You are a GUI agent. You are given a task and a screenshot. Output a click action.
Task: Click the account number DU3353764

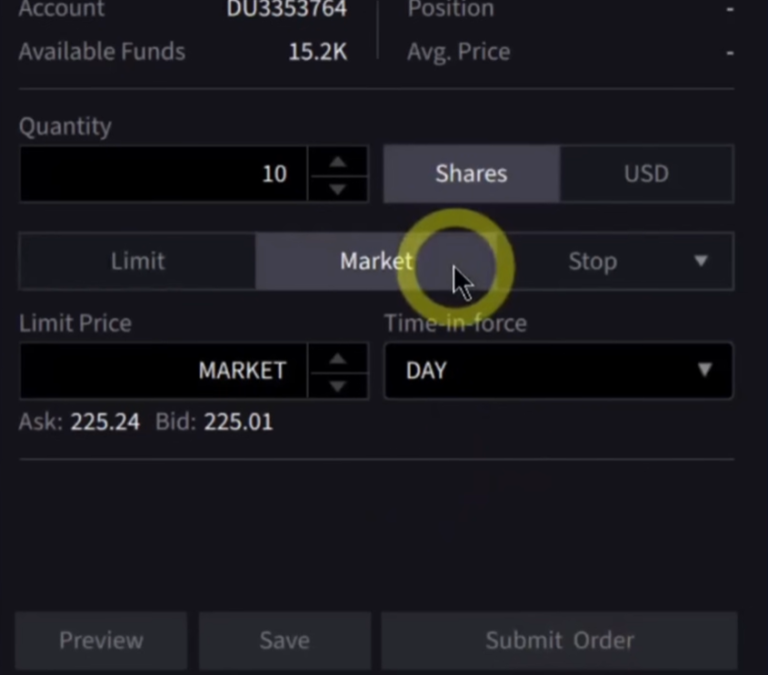(x=286, y=10)
